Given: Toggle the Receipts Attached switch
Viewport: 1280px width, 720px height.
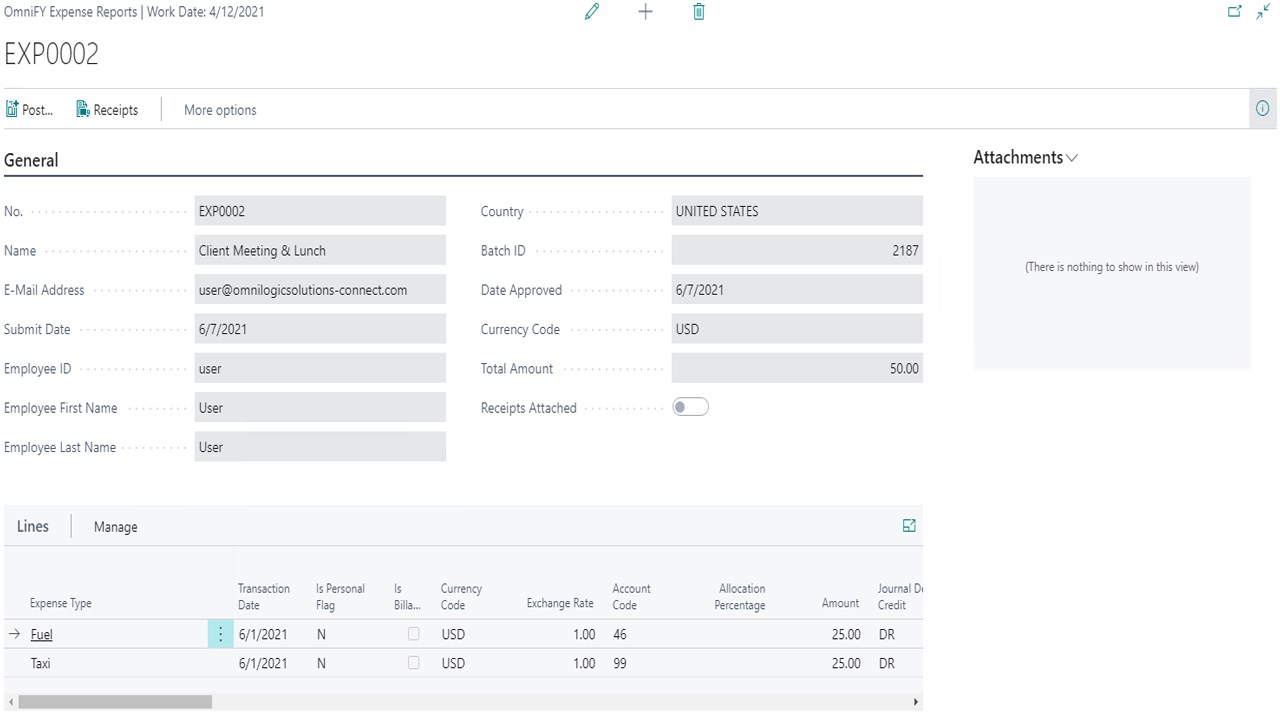Looking at the screenshot, I should click(690, 407).
